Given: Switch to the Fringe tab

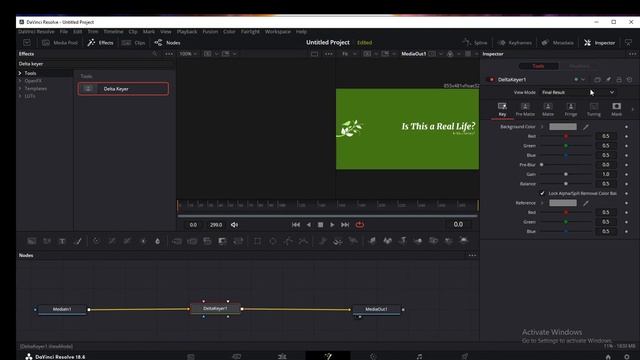Looking at the screenshot, I should tap(571, 109).
